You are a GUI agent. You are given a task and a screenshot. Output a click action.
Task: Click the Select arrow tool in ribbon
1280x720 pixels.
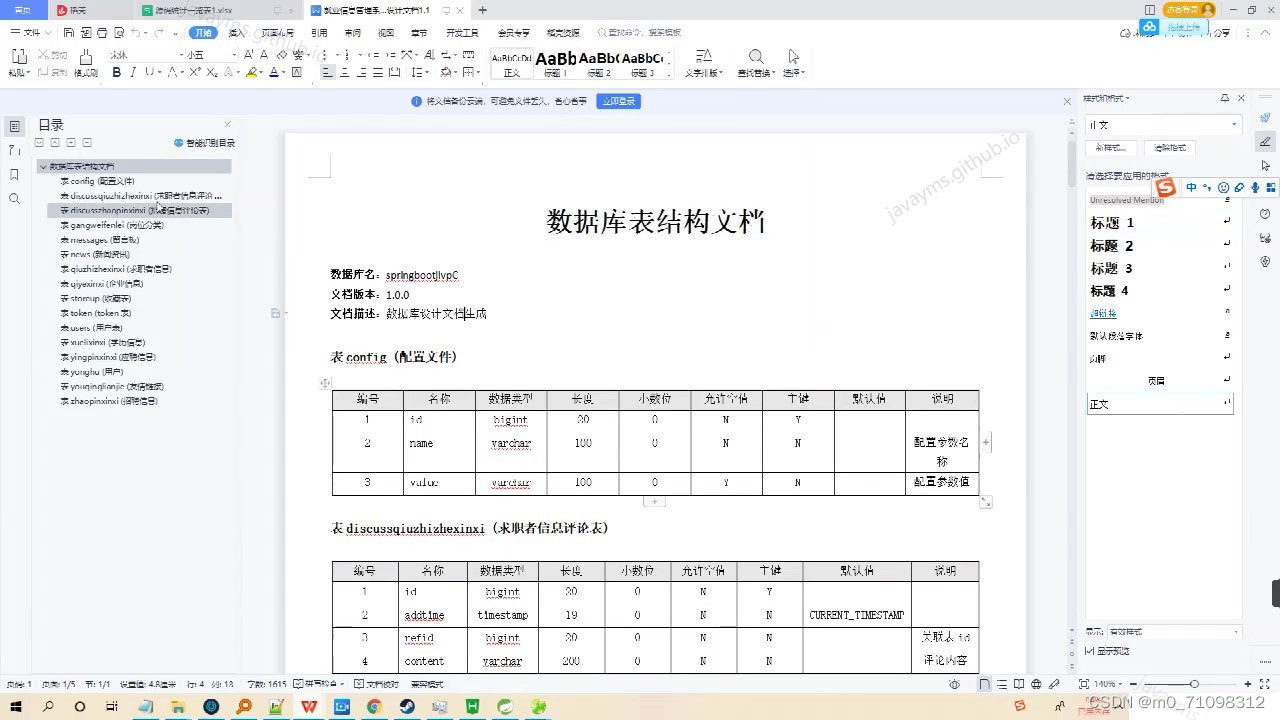point(793,64)
